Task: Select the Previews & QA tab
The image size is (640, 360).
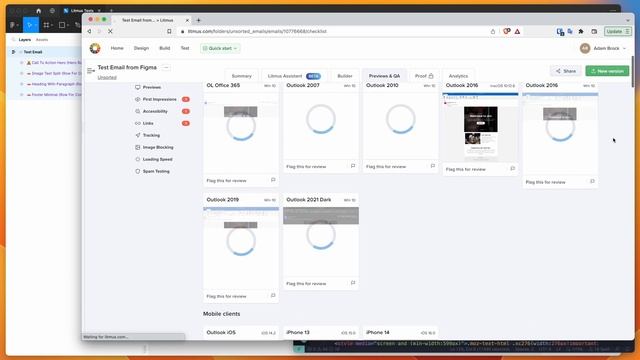Action: (x=384, y=76)
